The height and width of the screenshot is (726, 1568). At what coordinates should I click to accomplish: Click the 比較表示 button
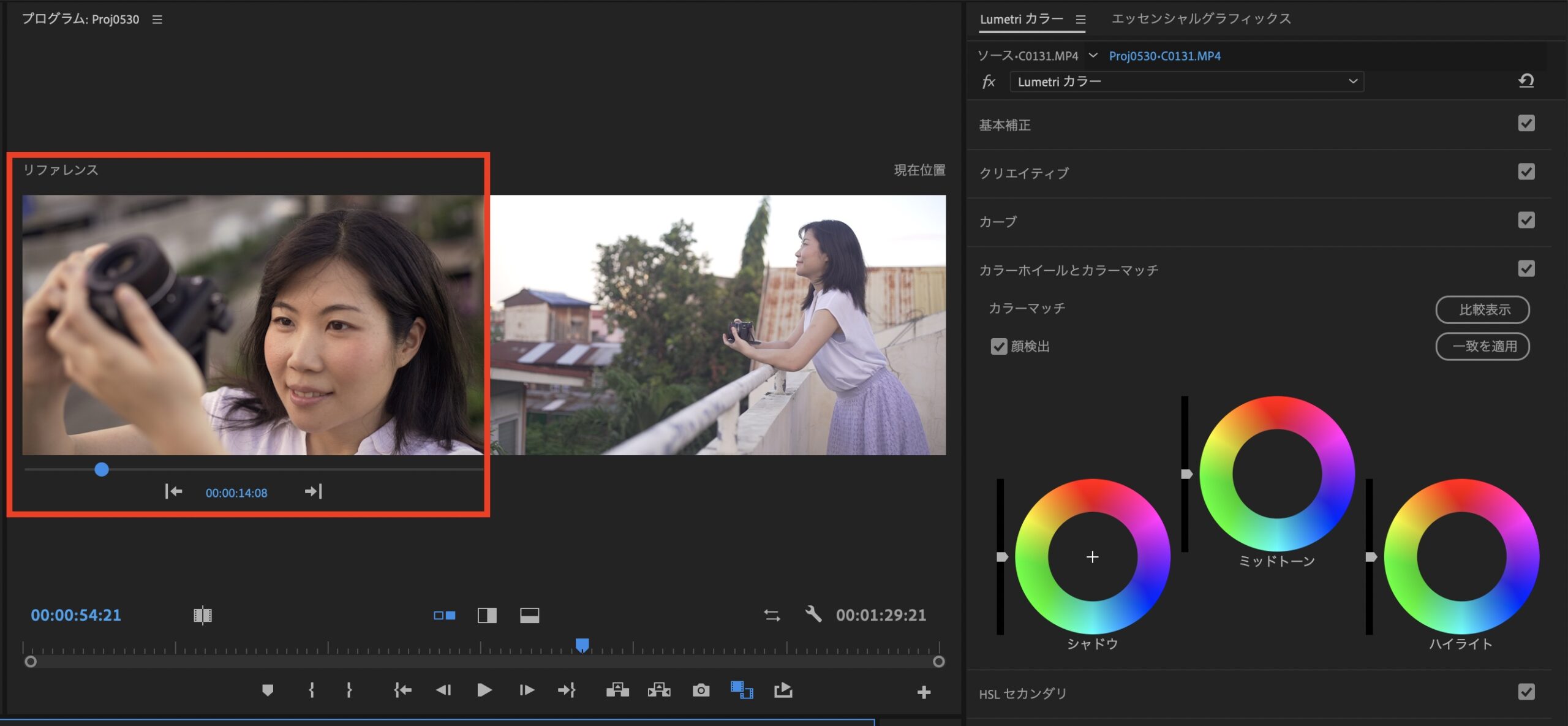point(1482,310)
